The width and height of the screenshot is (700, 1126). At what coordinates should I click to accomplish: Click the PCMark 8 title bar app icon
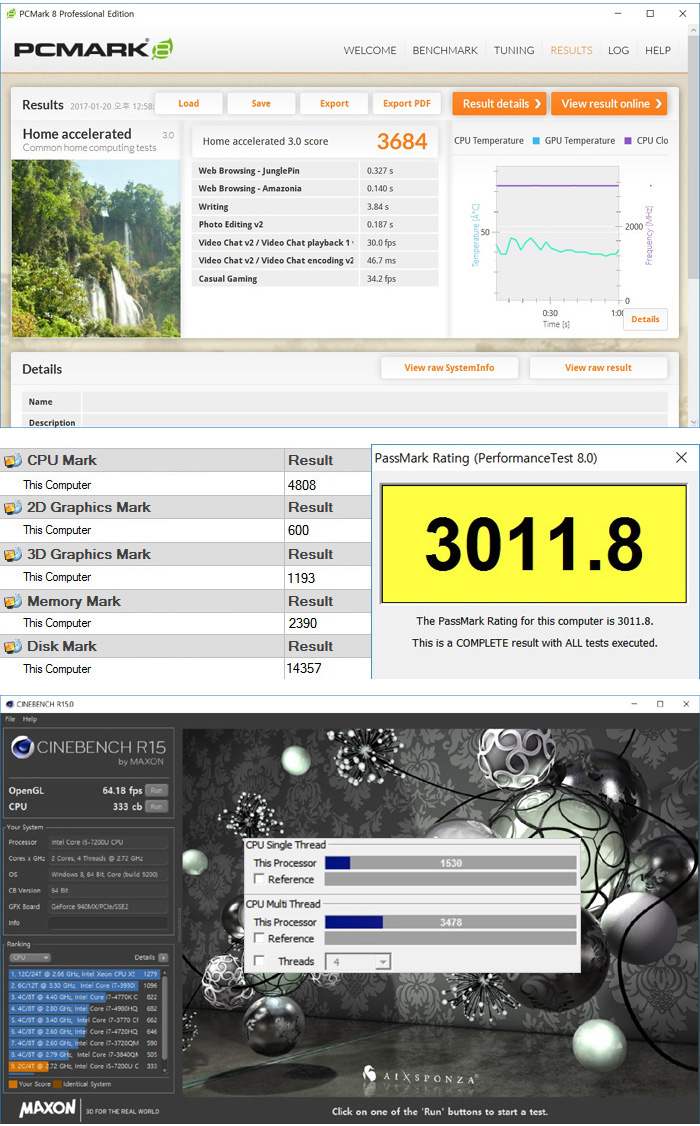pos(11,14)
